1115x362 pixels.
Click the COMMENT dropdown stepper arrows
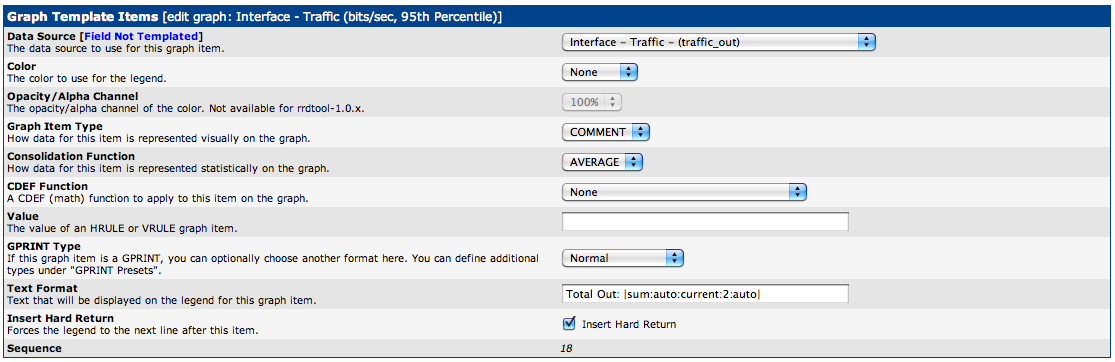pyautogui.click(x=640, y=132)
